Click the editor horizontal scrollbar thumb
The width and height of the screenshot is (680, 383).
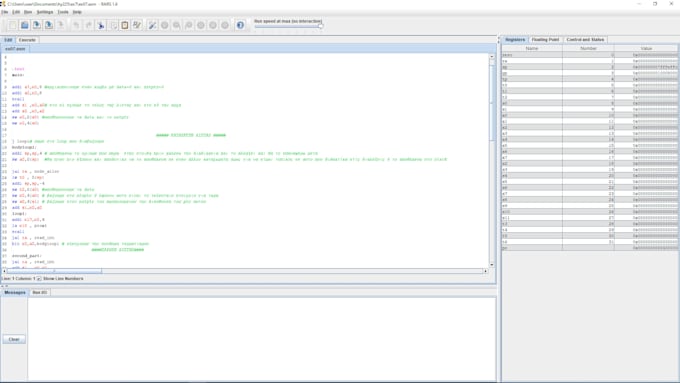54,271
